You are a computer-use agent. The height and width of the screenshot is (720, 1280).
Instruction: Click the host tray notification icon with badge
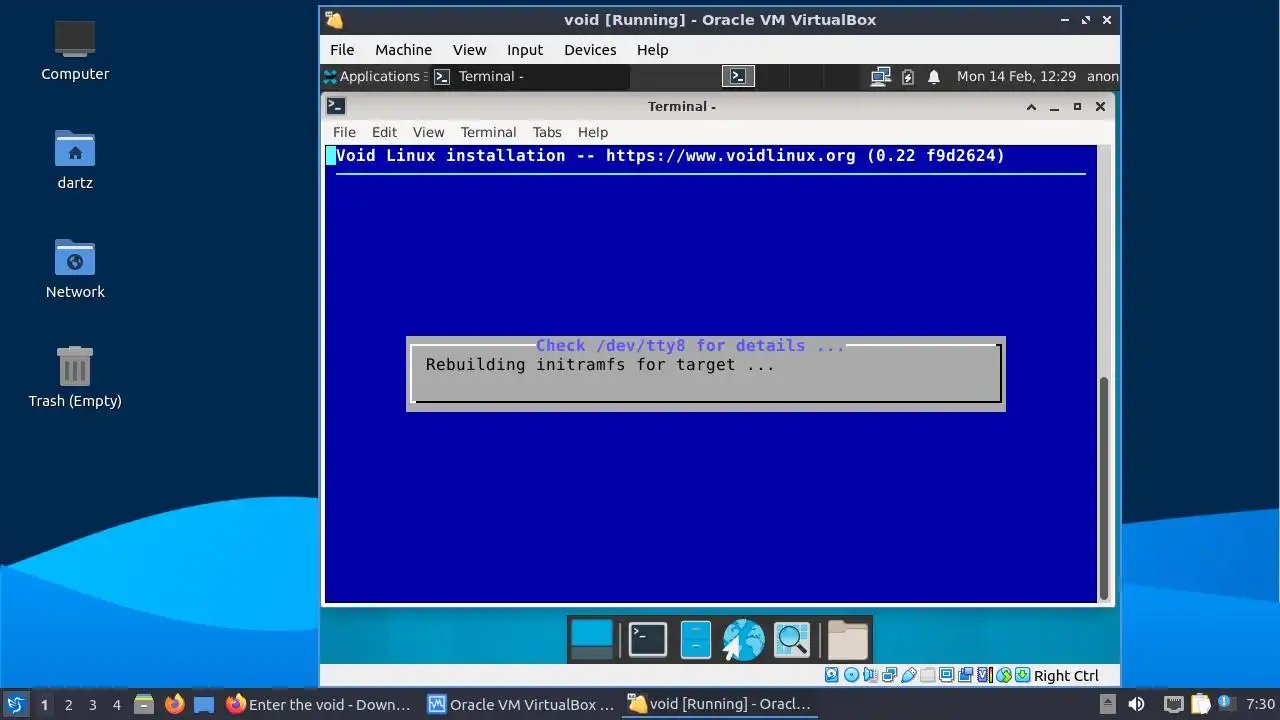click(1226, 704)
